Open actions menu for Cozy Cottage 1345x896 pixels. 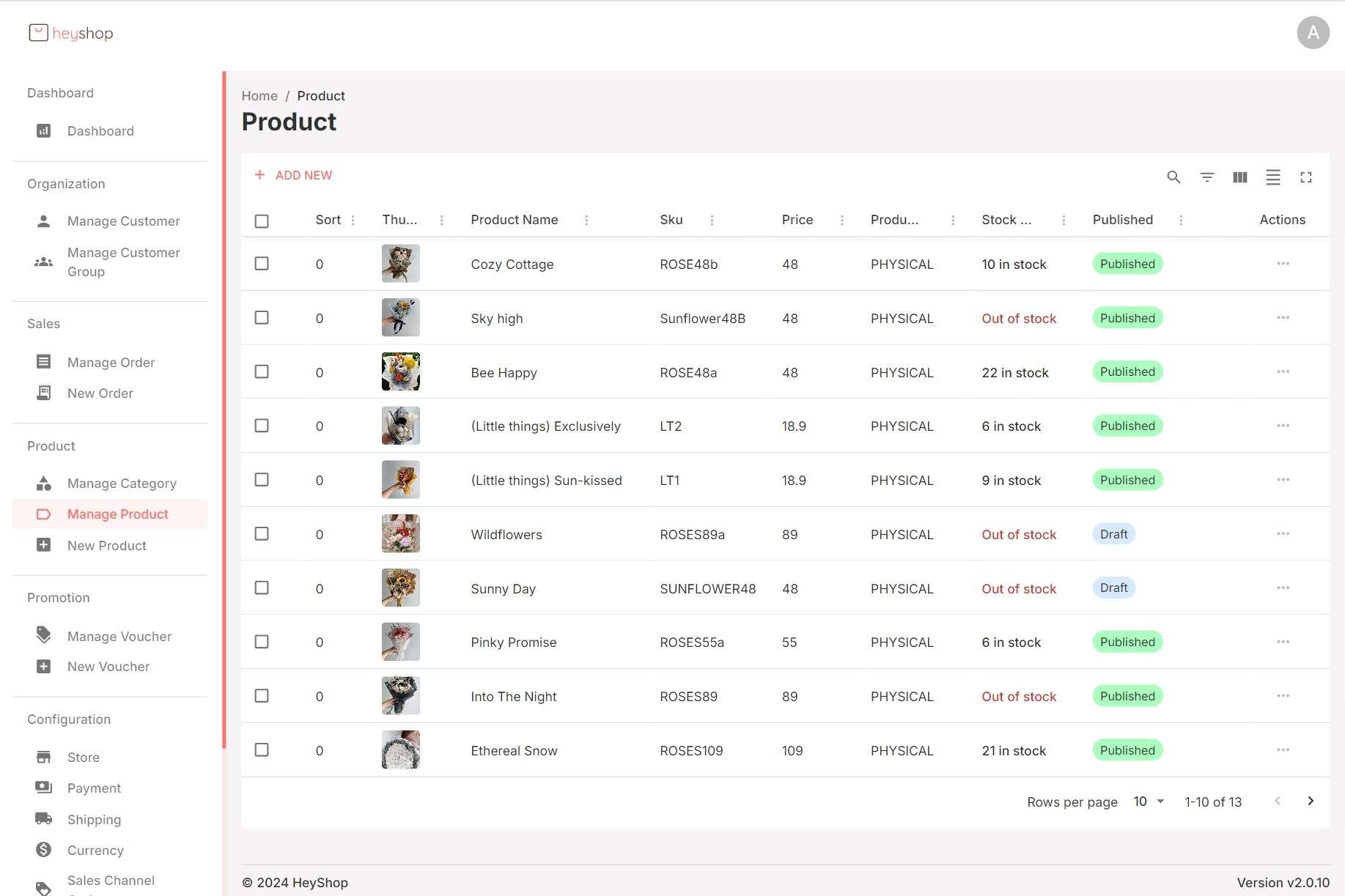(1282, 264)
